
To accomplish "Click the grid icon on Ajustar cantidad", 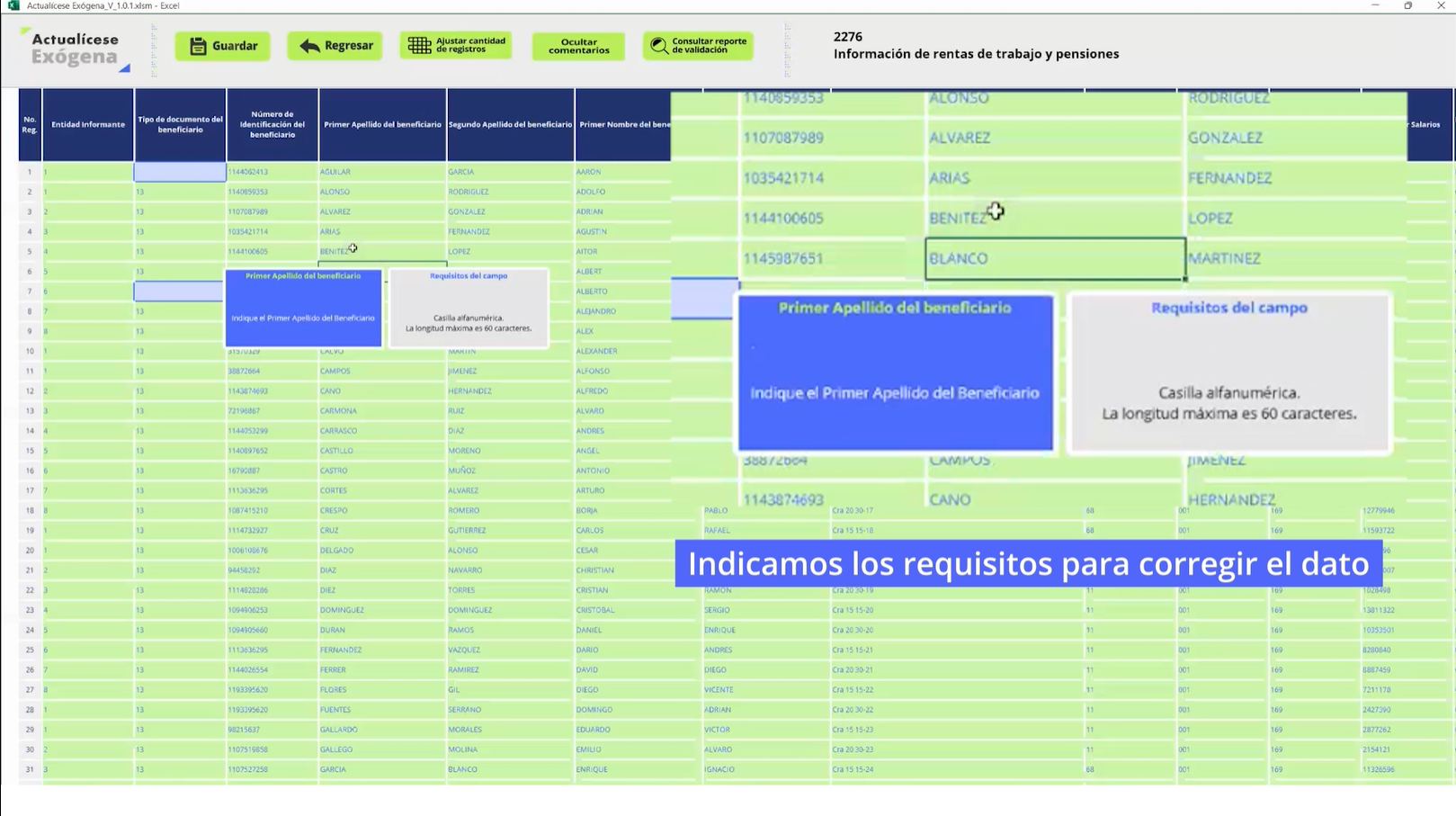I will (419, 45).
